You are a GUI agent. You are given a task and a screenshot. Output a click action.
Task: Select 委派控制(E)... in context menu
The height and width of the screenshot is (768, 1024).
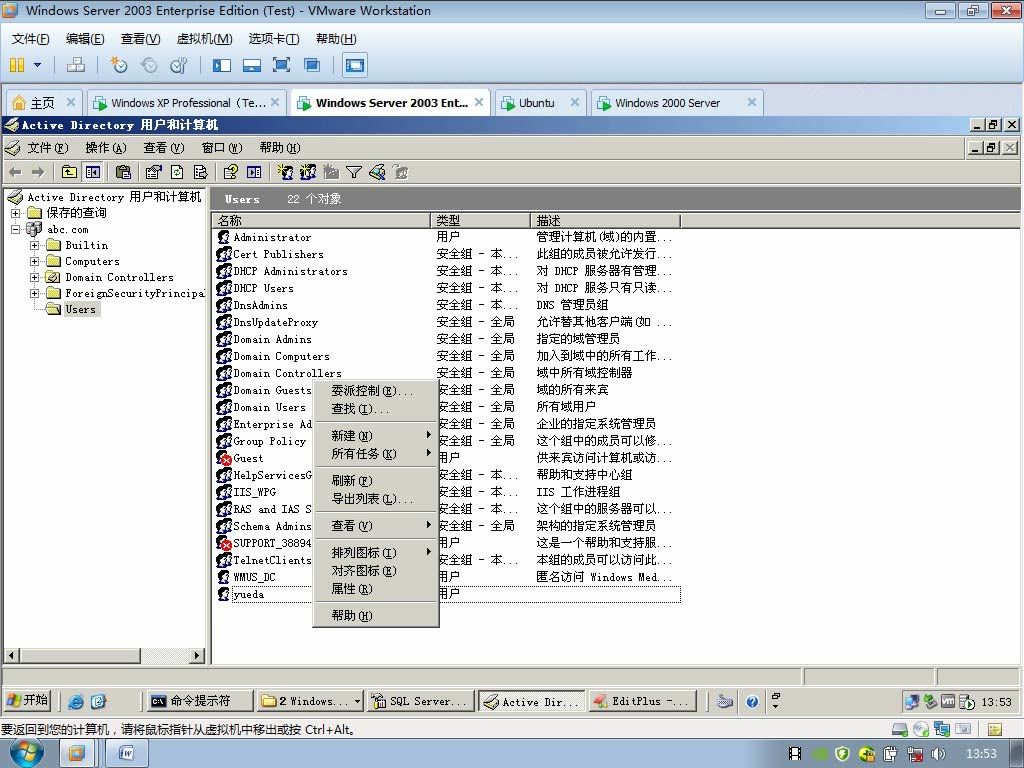tap(376, 391)
